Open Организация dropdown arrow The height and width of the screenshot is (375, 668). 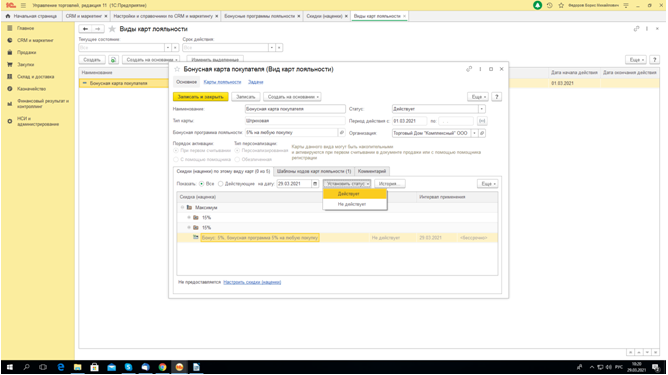(474, 133)
